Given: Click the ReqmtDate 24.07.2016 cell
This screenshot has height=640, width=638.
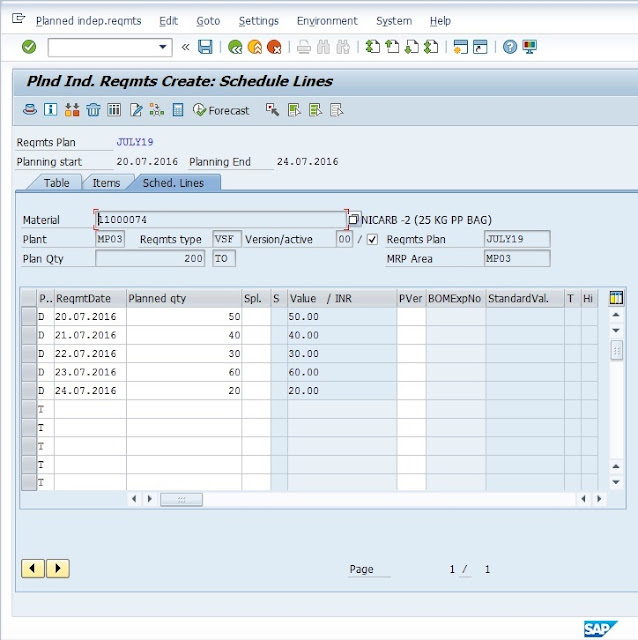Looking at the screenshot, I should [90, 391].
